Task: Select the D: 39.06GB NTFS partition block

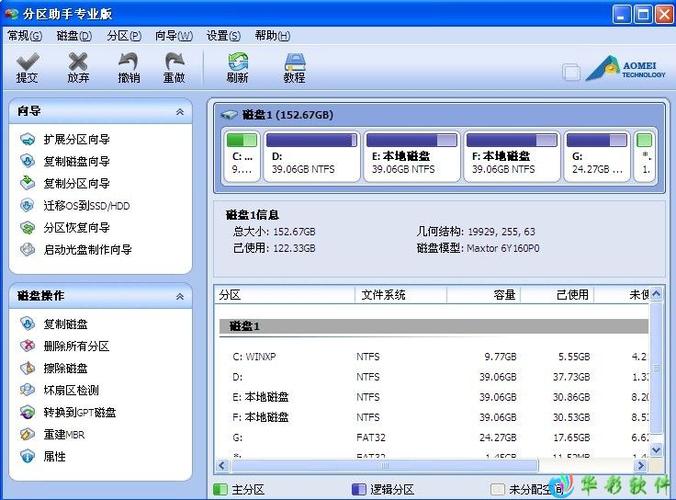Action: pyautogui.click(x=310, y=156)
